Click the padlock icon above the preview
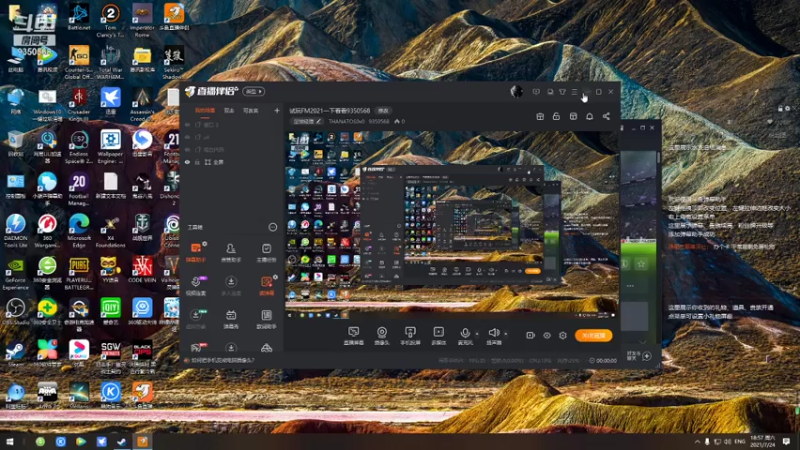Screen dimensions: 800x450 pos(556,116)
